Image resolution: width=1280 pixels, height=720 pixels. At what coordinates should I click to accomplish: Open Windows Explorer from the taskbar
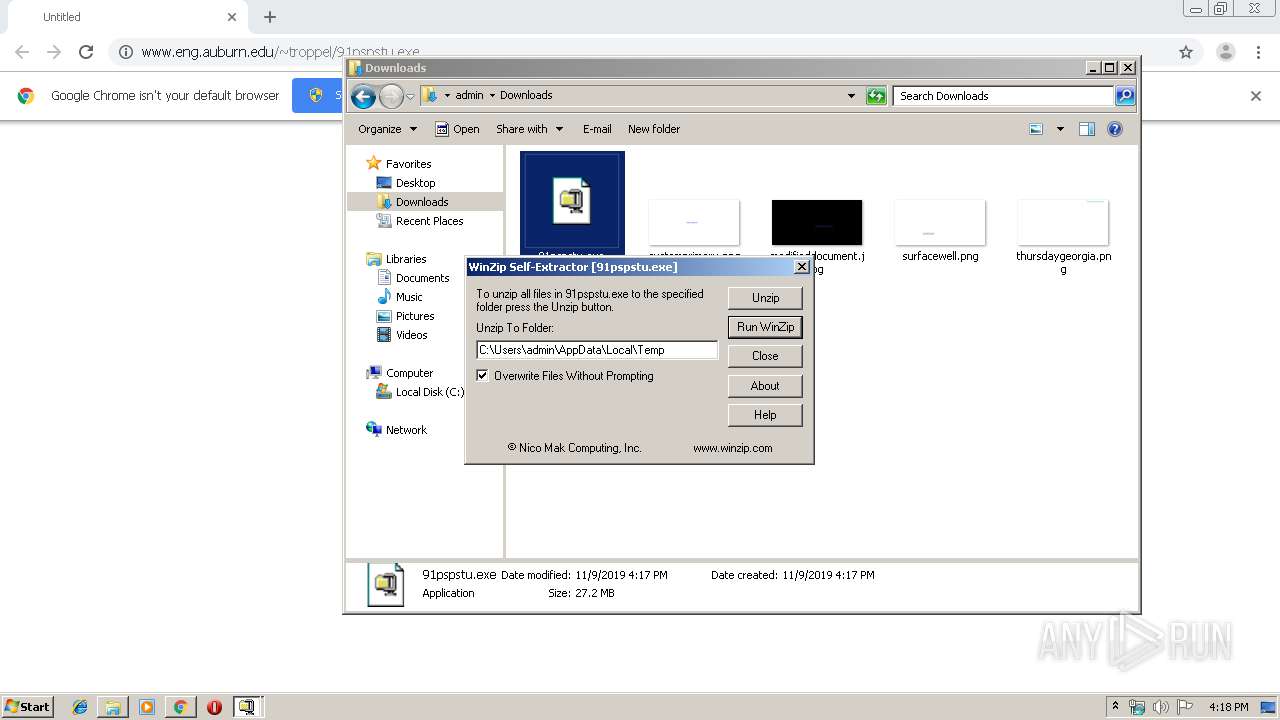(113, 707)
